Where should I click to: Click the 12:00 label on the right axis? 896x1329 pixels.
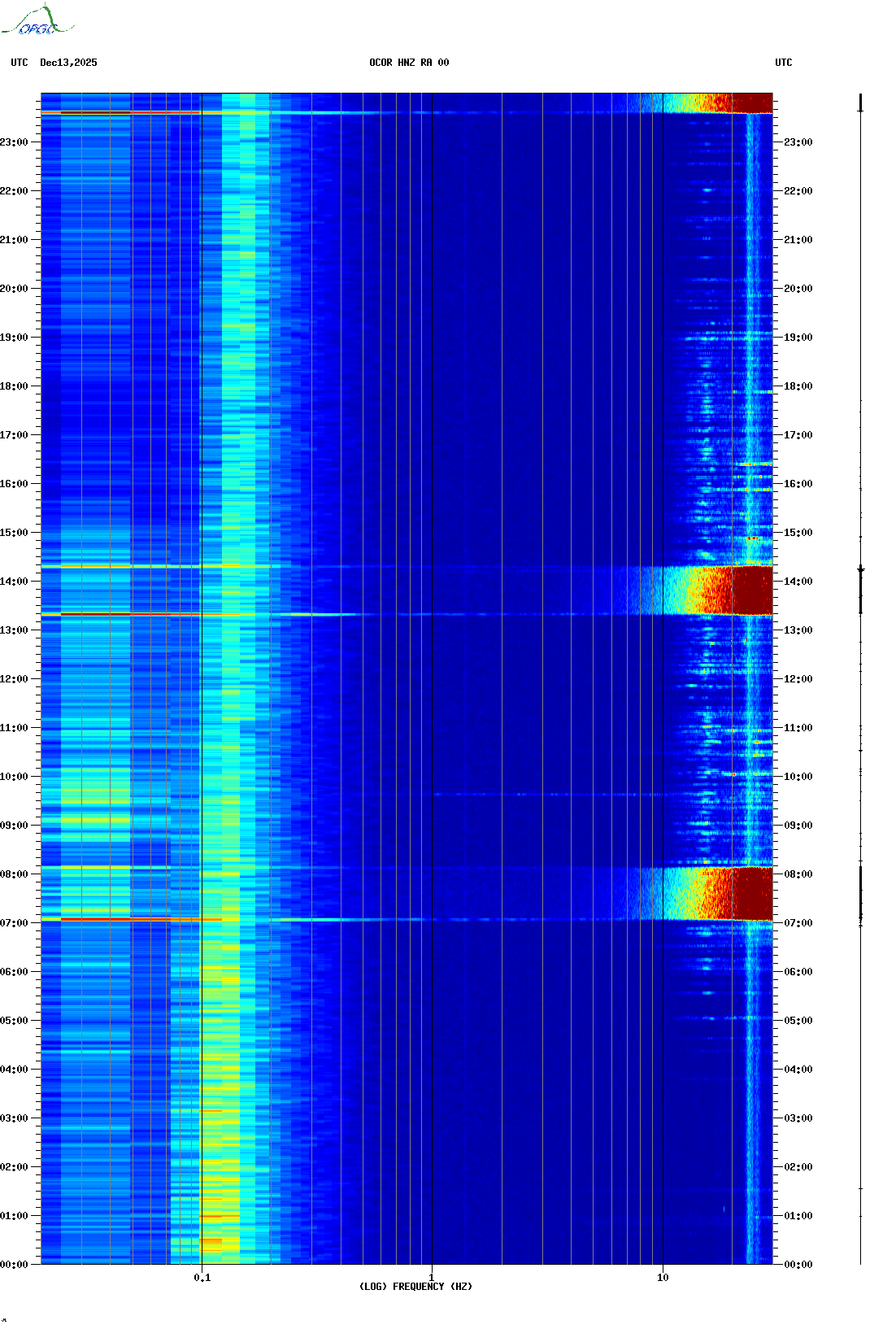pos(798,679)
